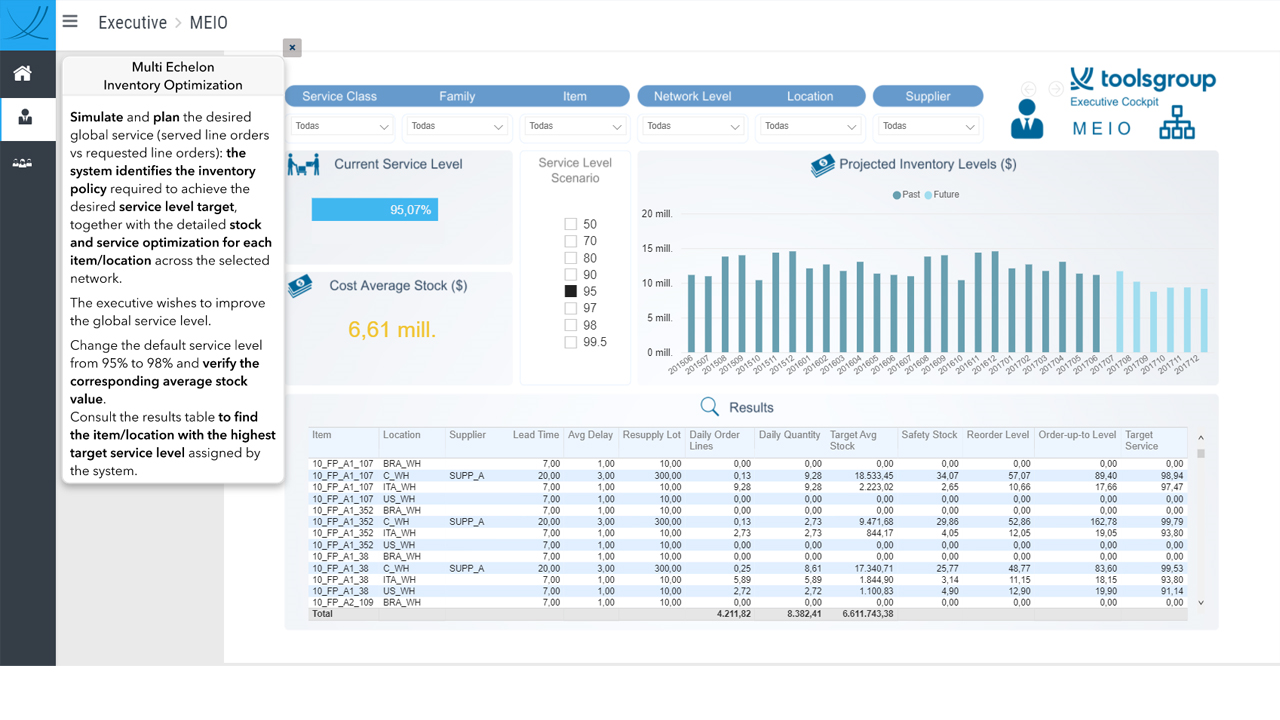Open the Location filter dropdown
The image size is (1280, 720).
[x=810, y=126]
